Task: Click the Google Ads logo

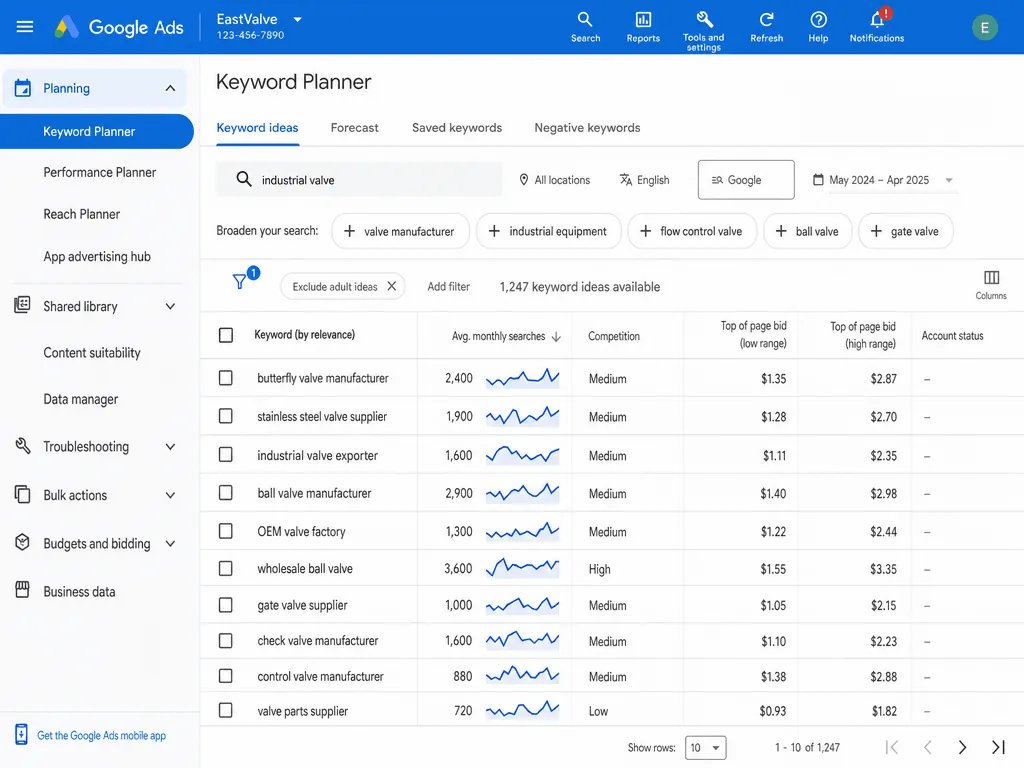Action: click(119, 27)
